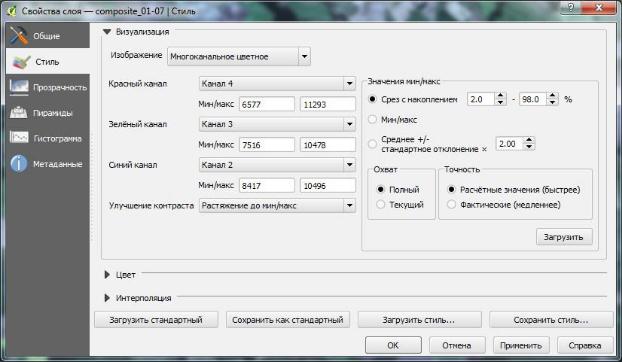Open Метаданные via the info icon
Screen dimensions: 622x362
[19, 164]
